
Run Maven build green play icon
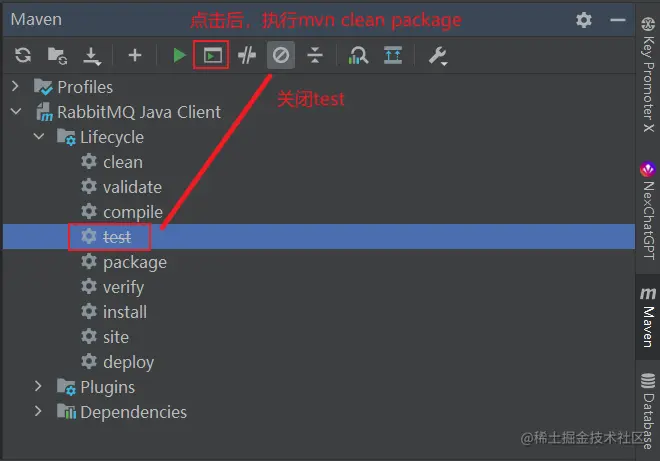[x=179, y=55]
